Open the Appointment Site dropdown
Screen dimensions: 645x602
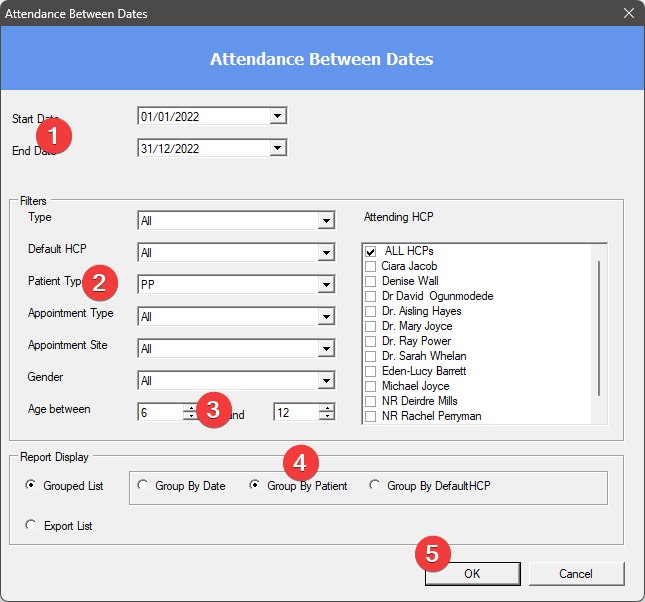325,349
